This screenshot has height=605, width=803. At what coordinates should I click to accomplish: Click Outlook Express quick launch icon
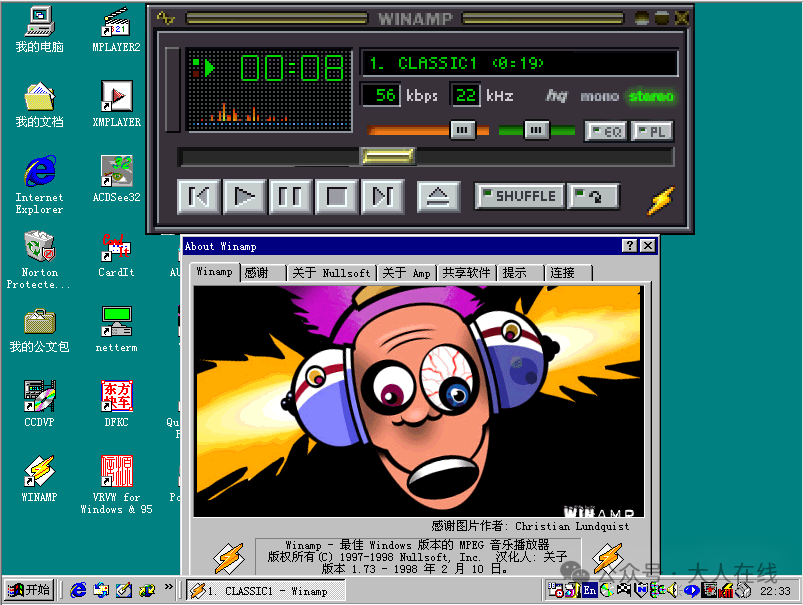click(101, 590)
